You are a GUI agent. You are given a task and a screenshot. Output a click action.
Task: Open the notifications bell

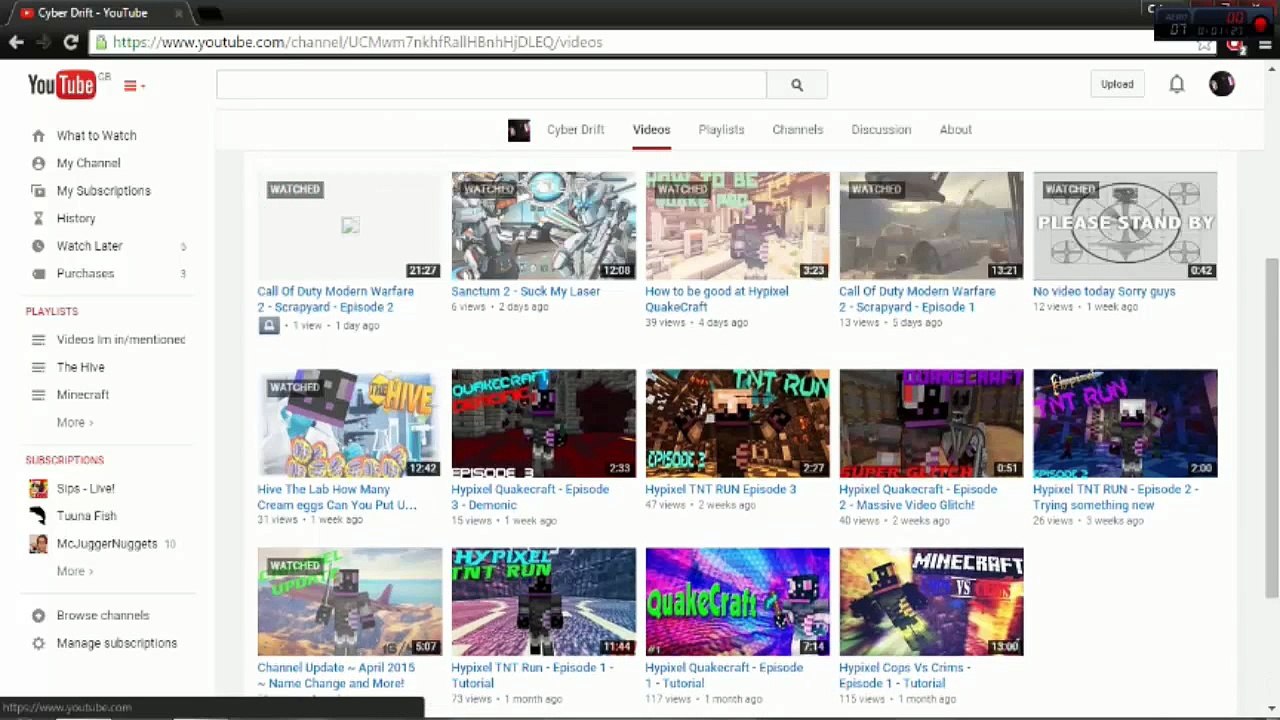pos(1177,85)
